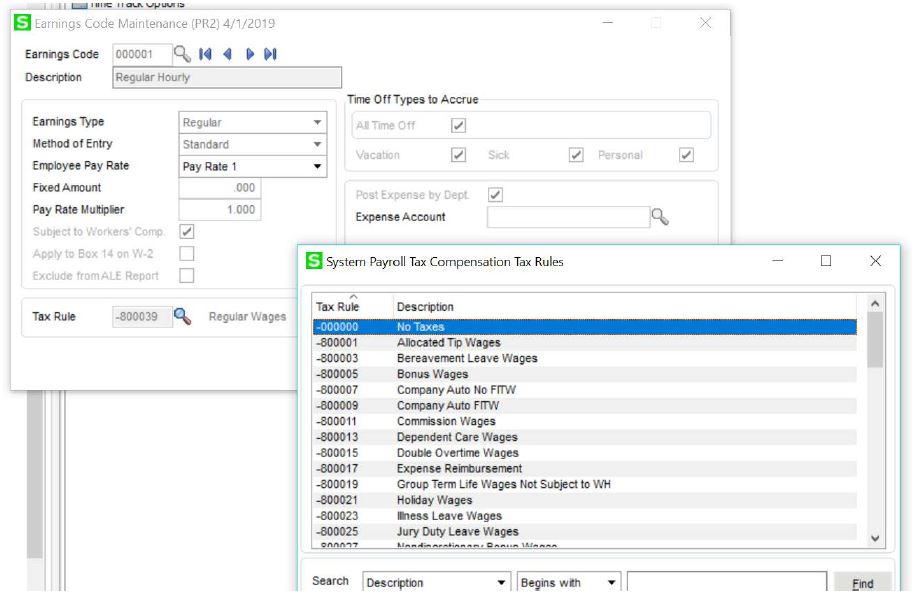
Task: Jump to the first earnings code record
Action: tap(205, 54)
